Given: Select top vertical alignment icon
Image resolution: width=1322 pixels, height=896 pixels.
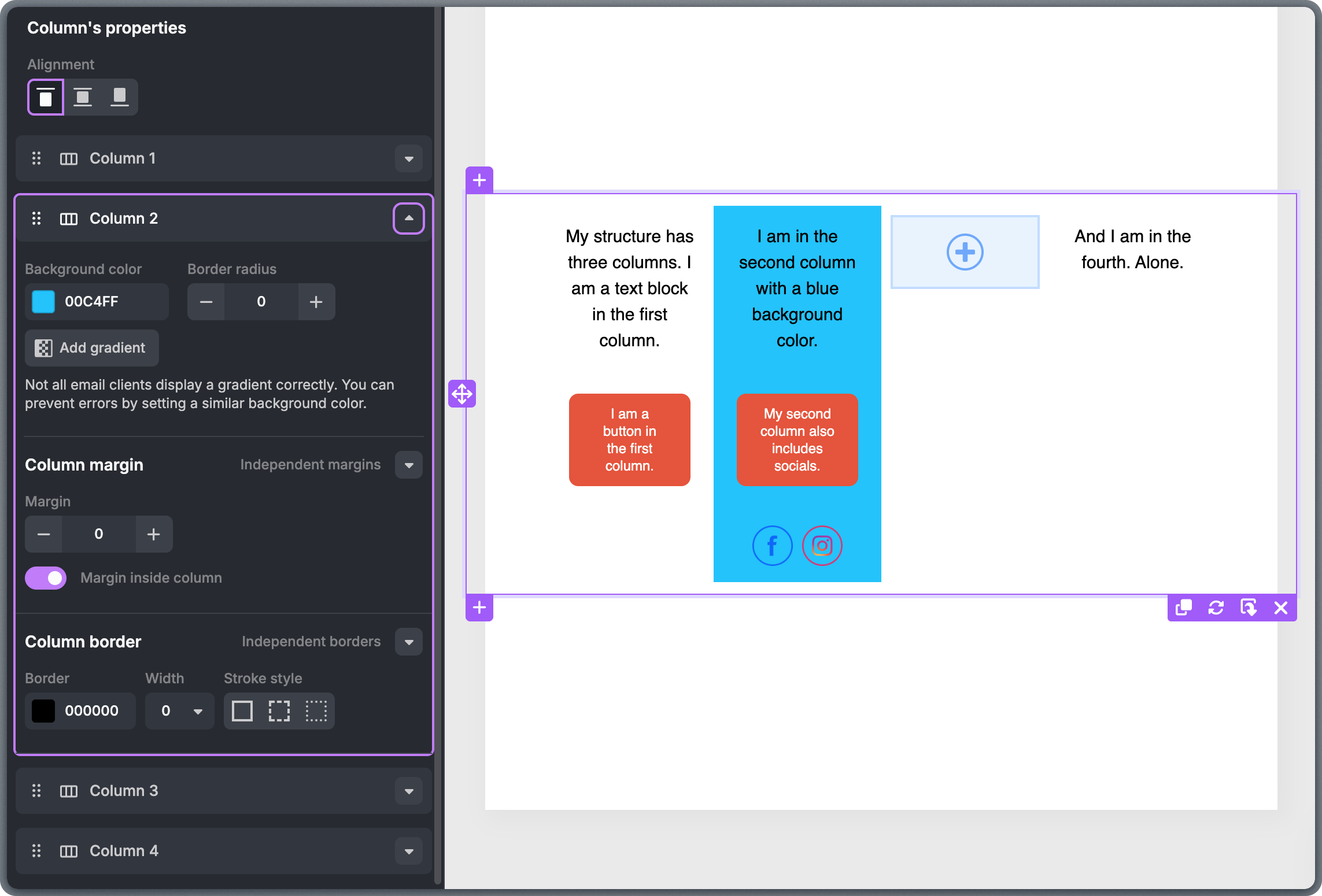Looking at the screenshot, I should (46, 97).
